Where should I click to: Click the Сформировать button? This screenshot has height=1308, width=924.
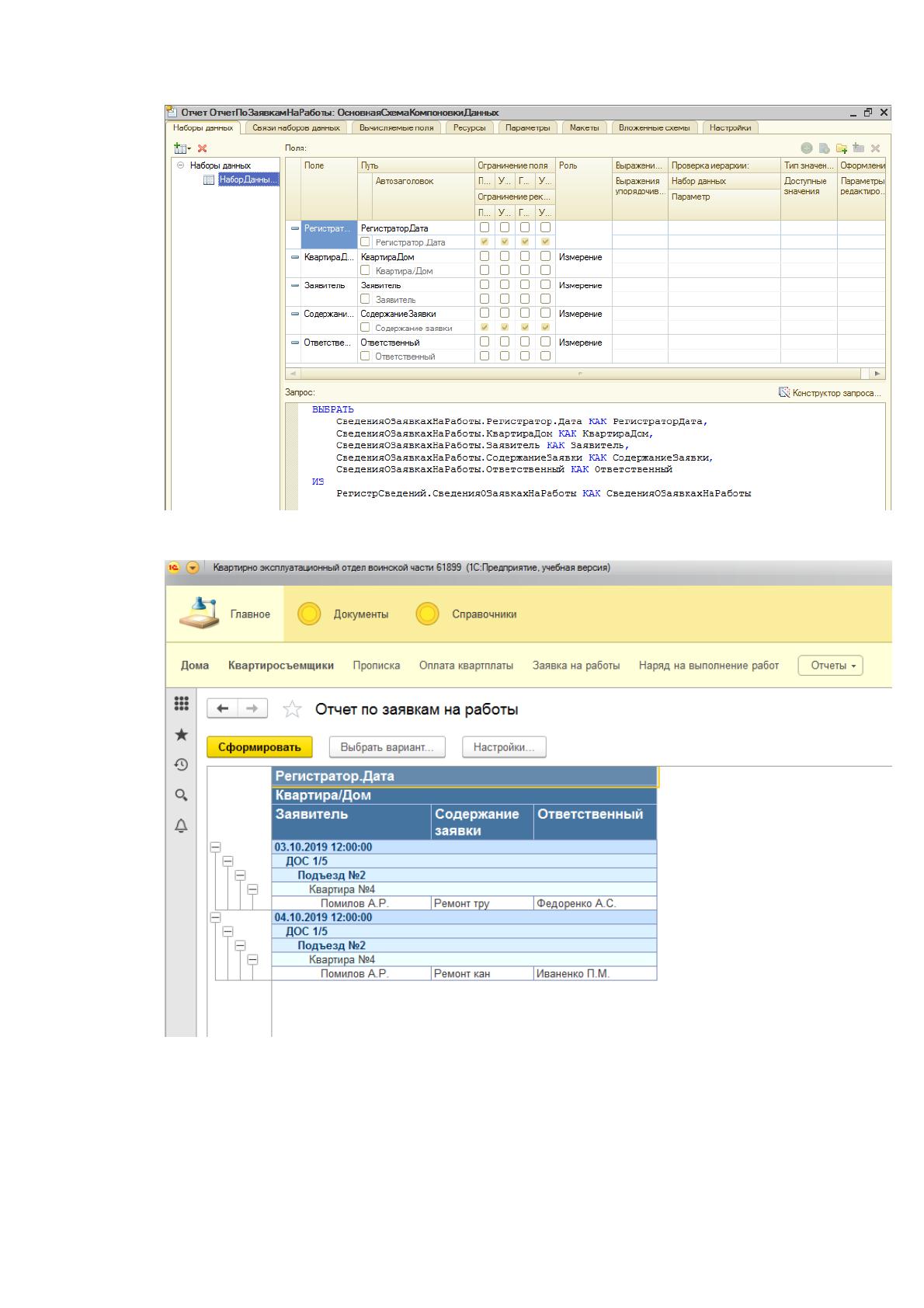click(259, 747)
